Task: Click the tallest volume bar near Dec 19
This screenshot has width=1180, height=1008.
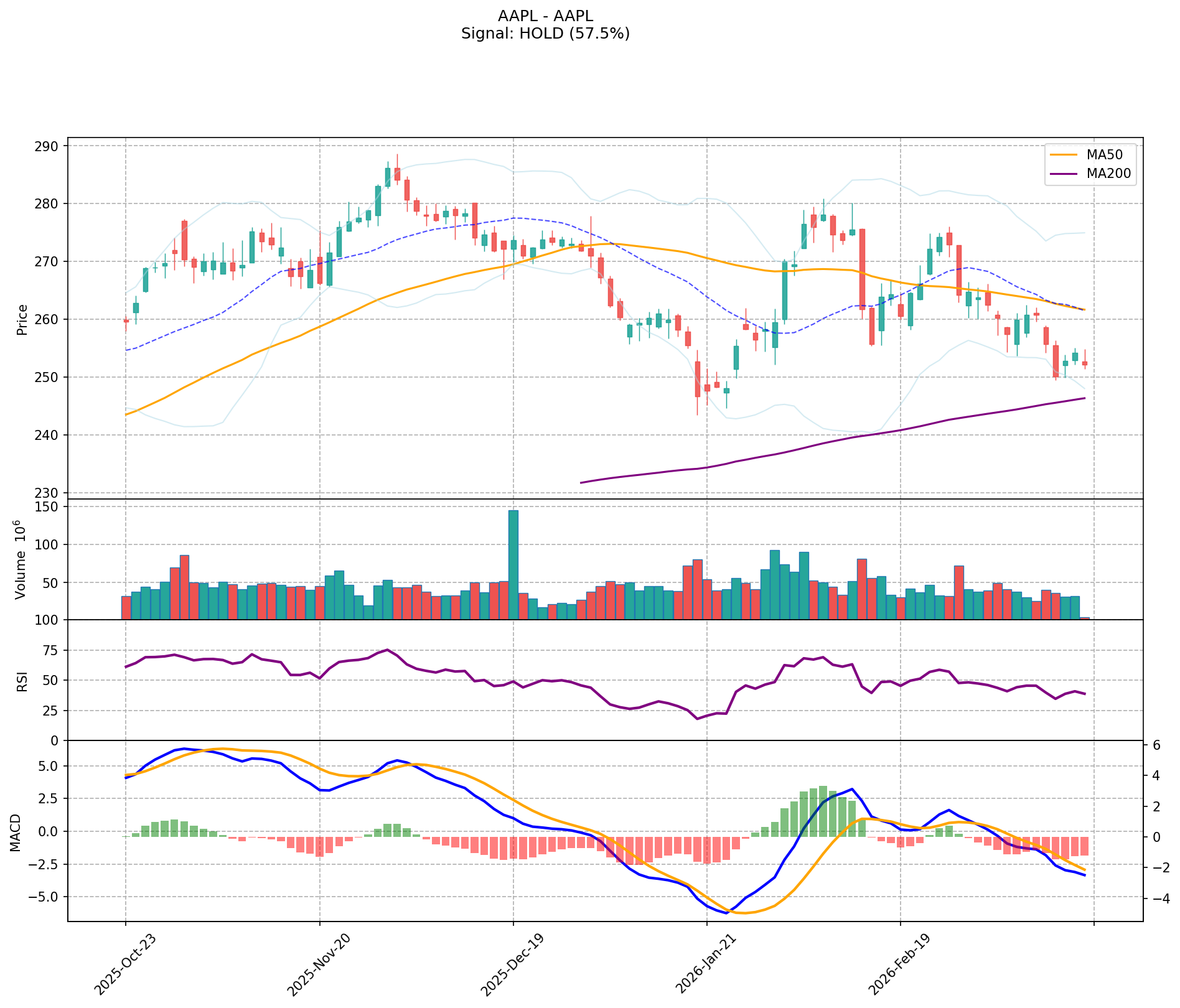Action: 513,564
